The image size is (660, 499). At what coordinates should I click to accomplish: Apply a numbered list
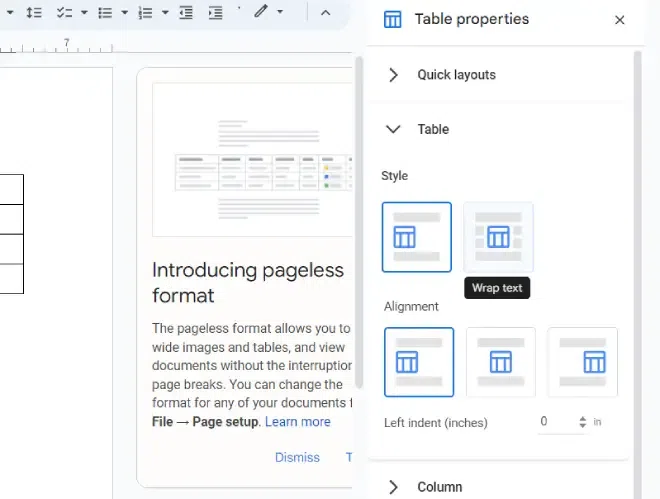[145, 13]
